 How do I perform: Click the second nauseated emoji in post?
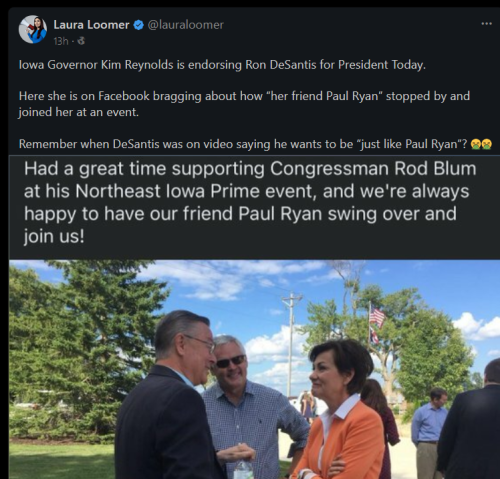[486, 144]
